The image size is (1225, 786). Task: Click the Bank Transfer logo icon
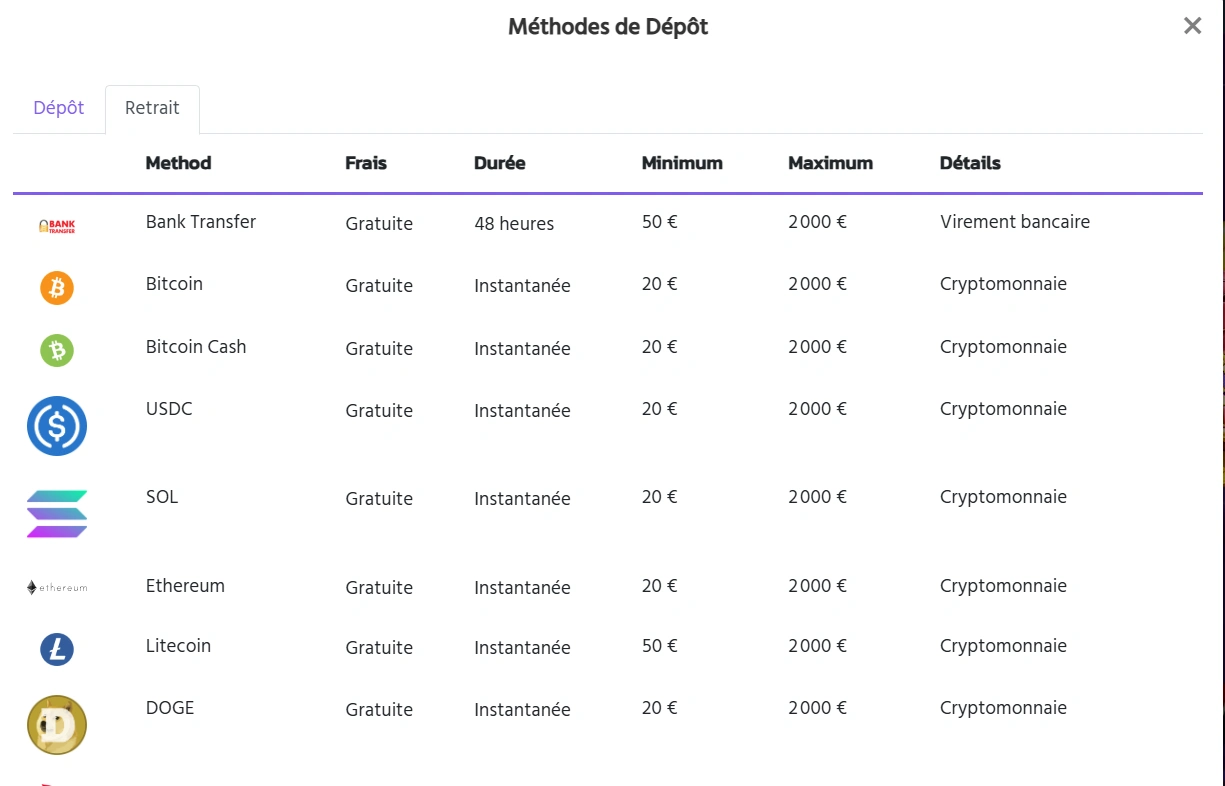pos(57,227)
